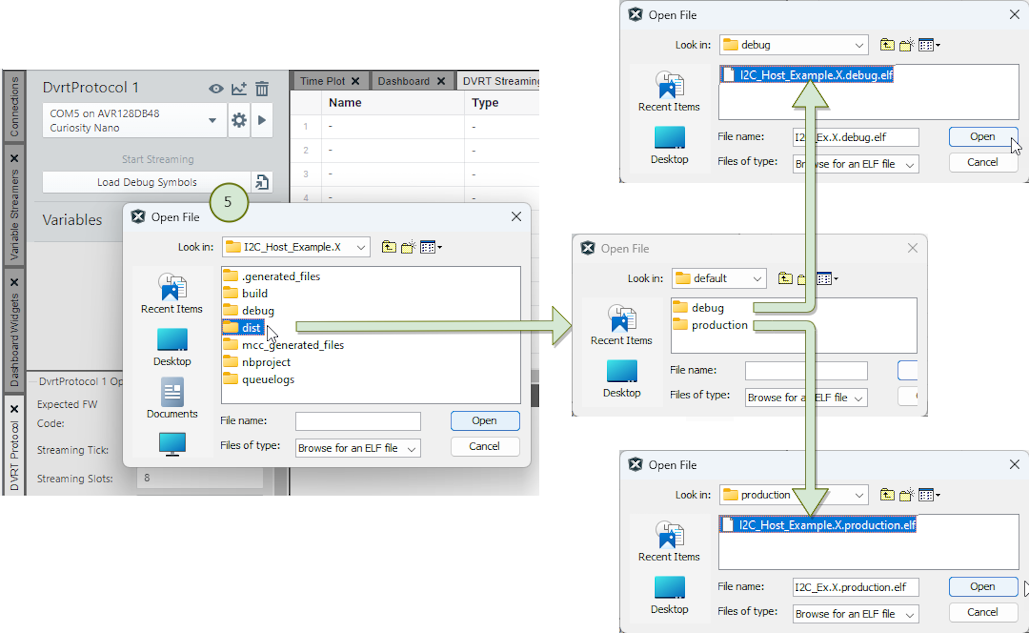Delete DvrtProtocol 1 using trash icon
Screen dimensions: 1029x633
click(x=262, y=89)
